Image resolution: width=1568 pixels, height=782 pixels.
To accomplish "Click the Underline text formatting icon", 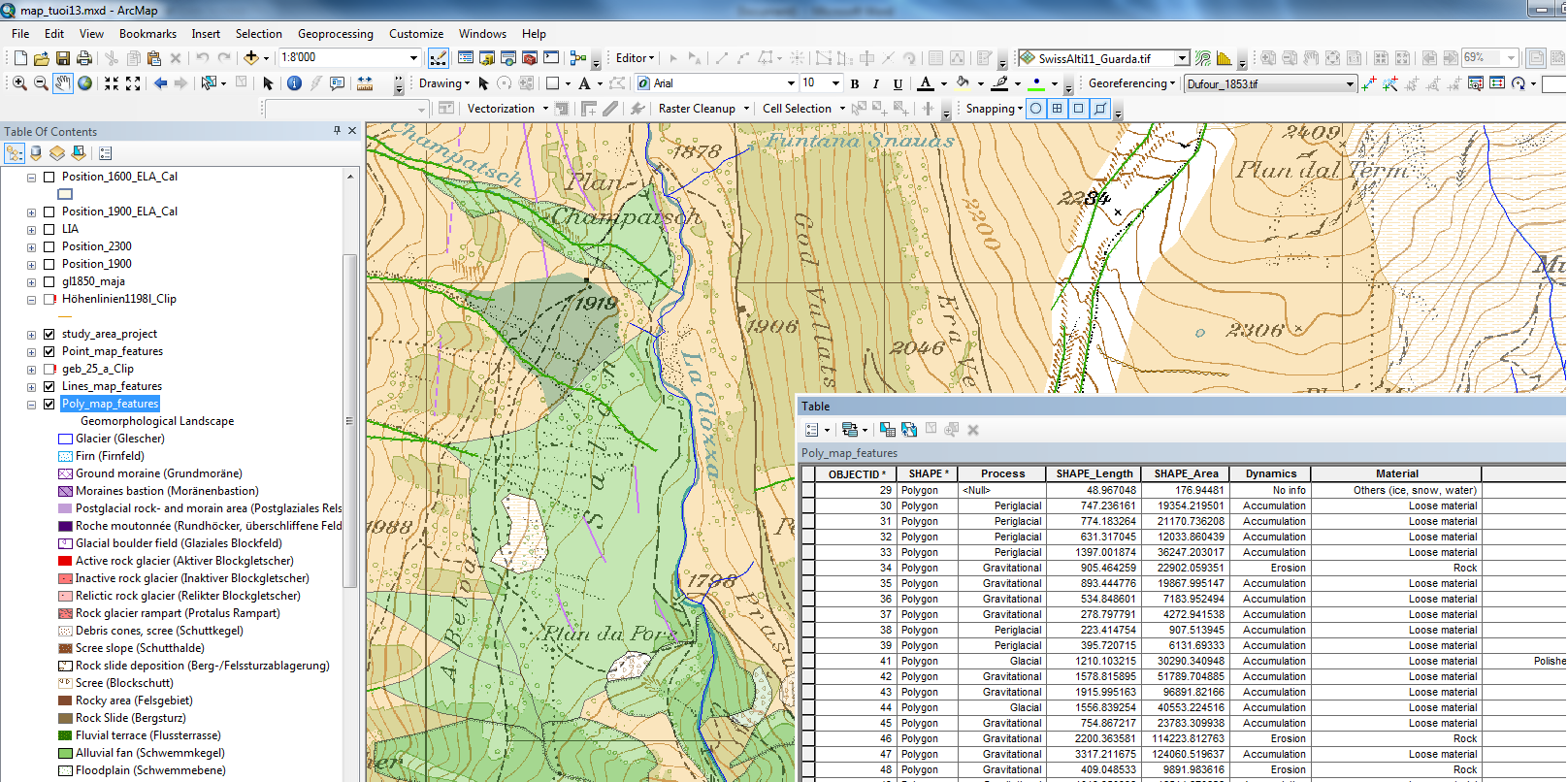I will (898, 83).
